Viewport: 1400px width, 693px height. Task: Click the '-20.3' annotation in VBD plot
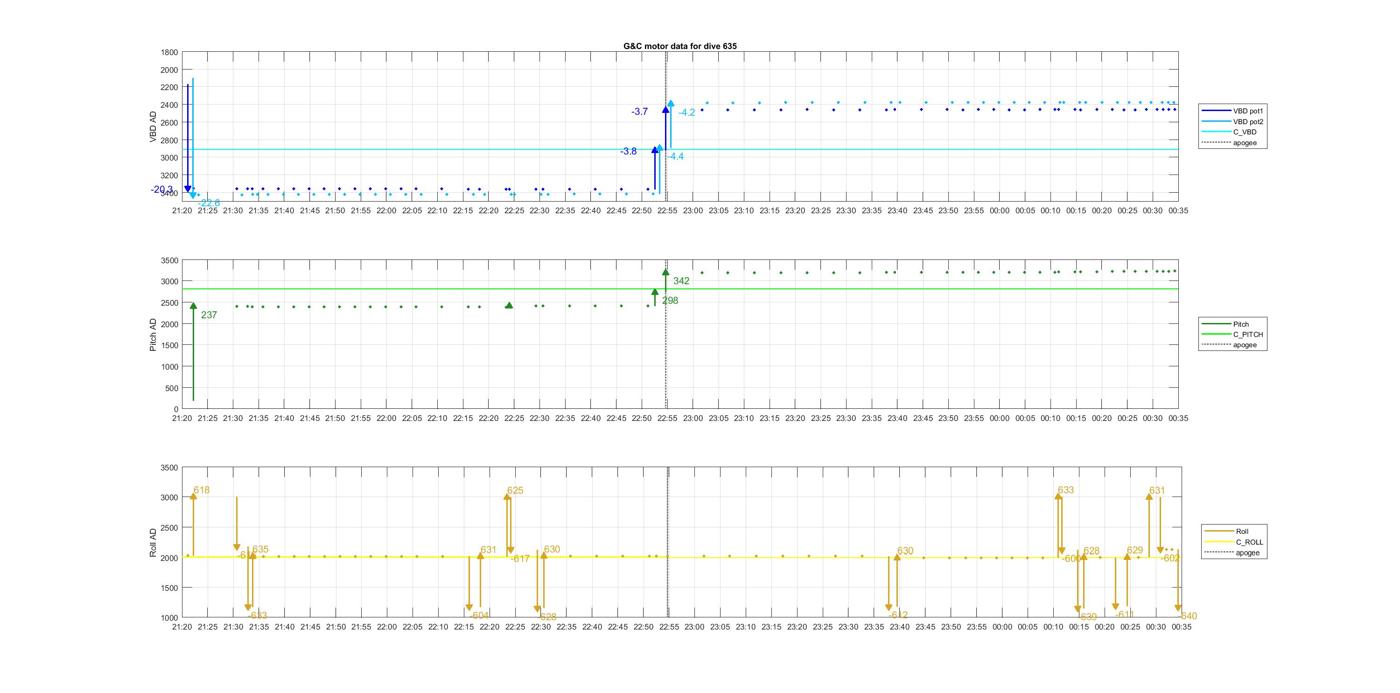click(x=162, y=190)
